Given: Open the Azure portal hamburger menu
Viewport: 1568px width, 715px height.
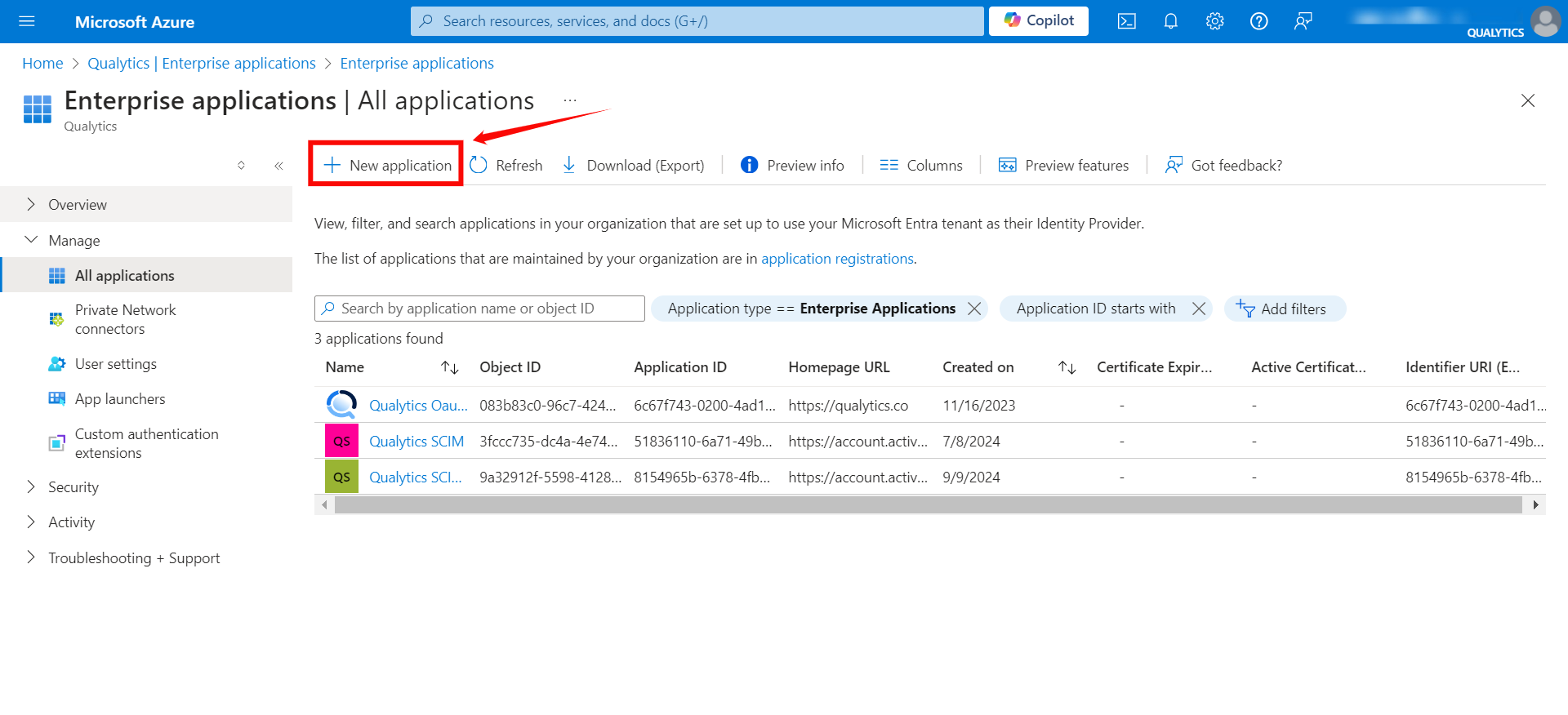Looking at the screenshot, I should 27,21.
